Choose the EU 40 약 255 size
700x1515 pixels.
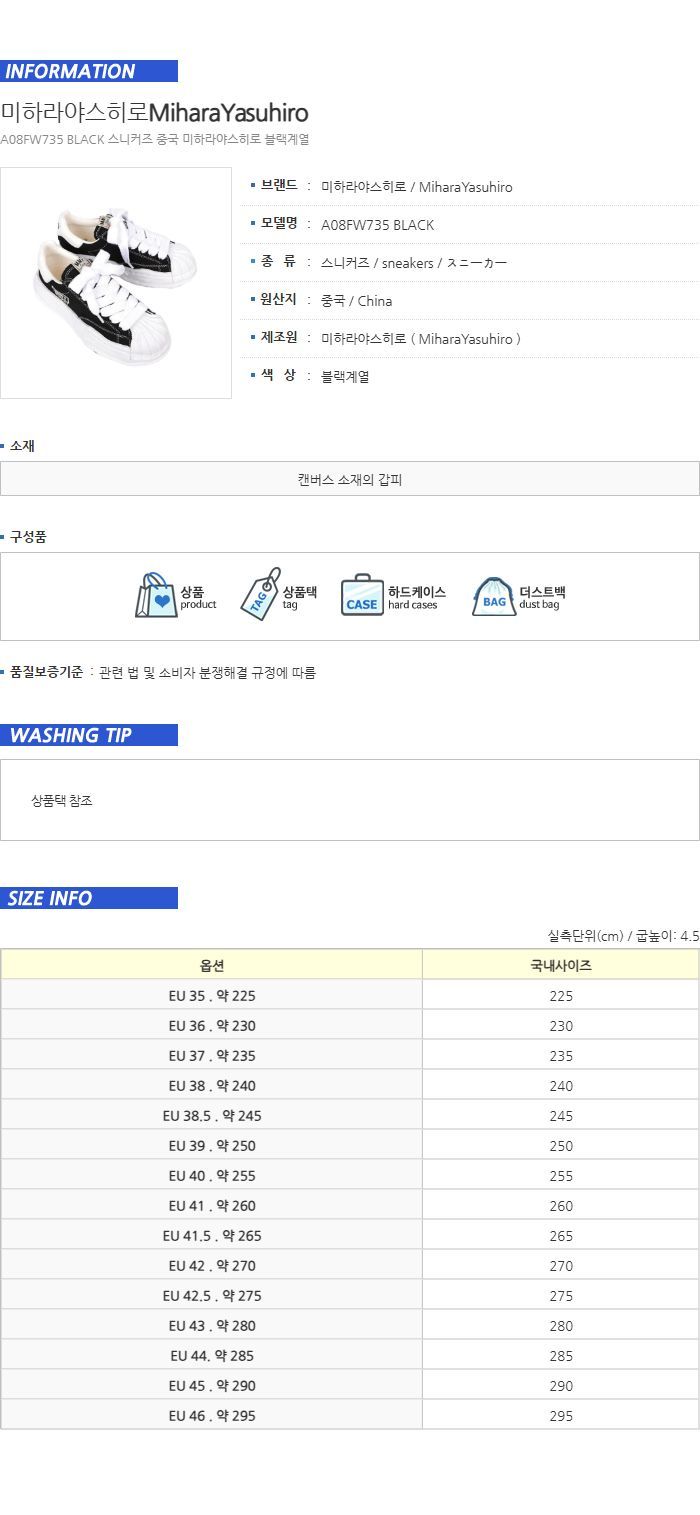(x=212, y=1176)
